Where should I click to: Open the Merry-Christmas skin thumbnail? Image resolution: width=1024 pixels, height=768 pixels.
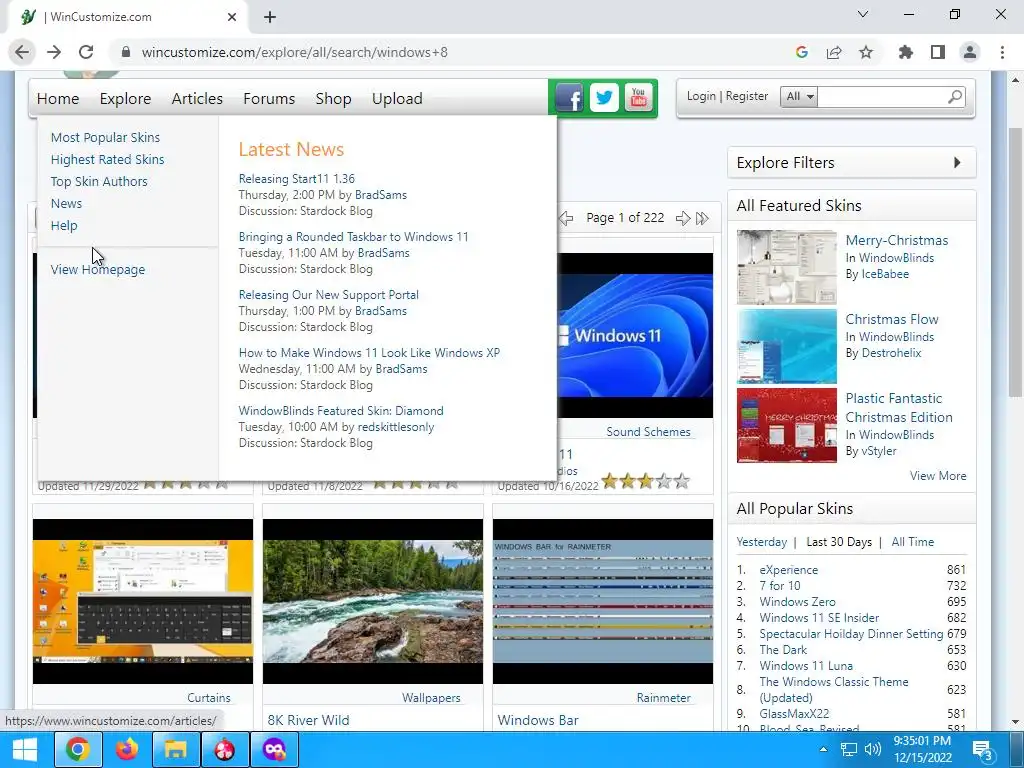pyautogui.click(x=786, y=267)
